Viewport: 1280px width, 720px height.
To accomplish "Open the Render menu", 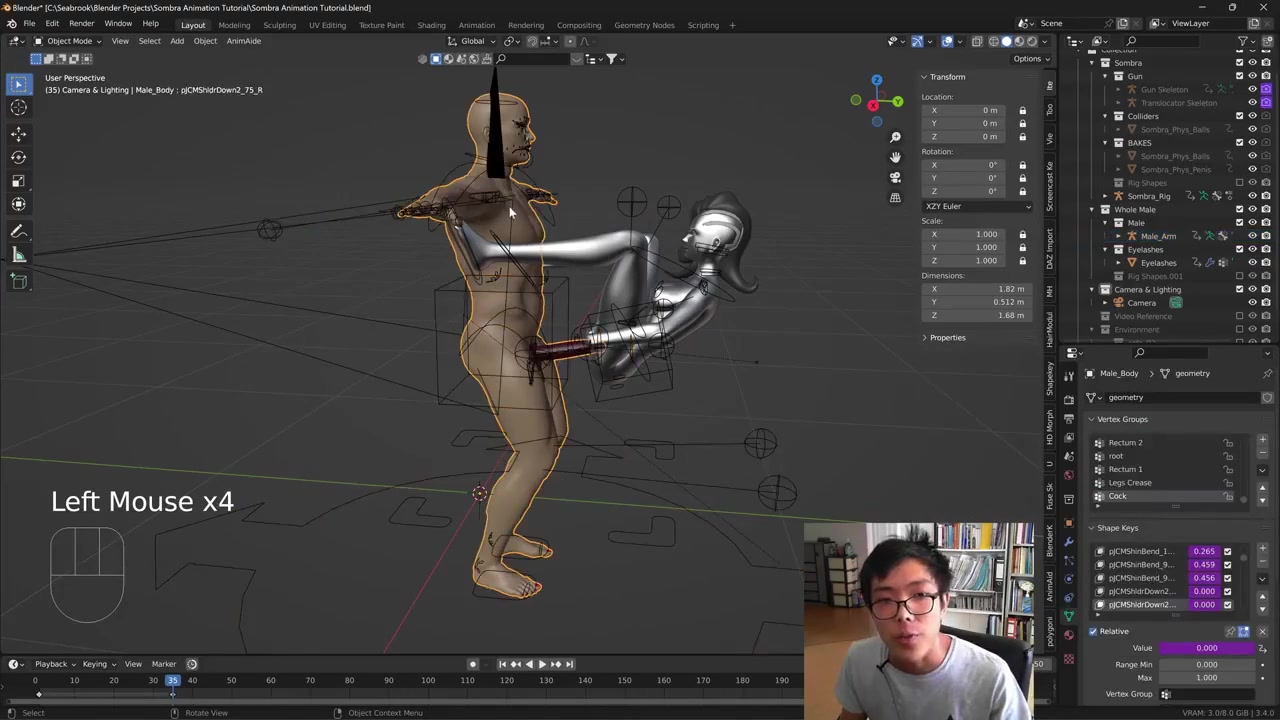I will coord(81,24).
